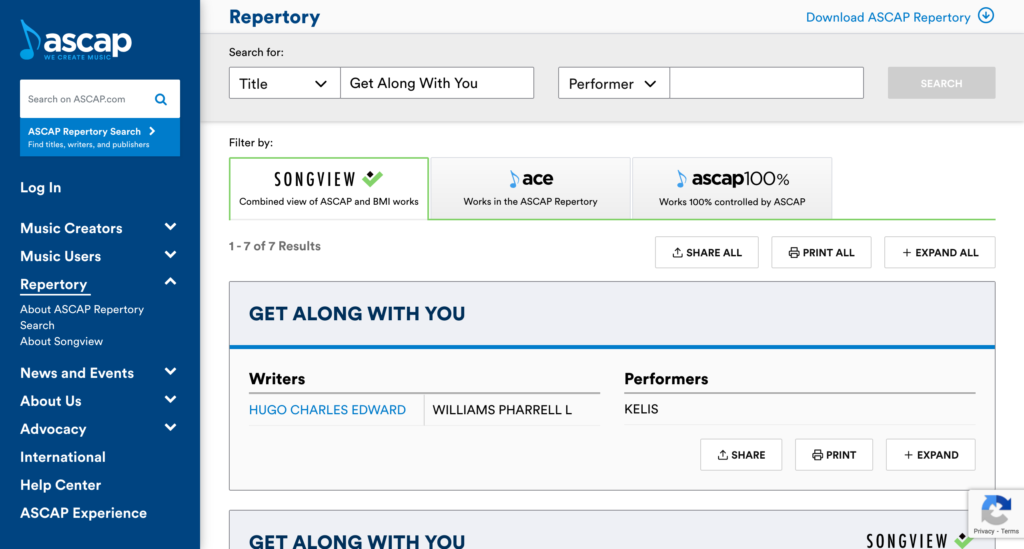Click Expand All results button
Screen dimensions: 1024x549
[x=939, y=253]
